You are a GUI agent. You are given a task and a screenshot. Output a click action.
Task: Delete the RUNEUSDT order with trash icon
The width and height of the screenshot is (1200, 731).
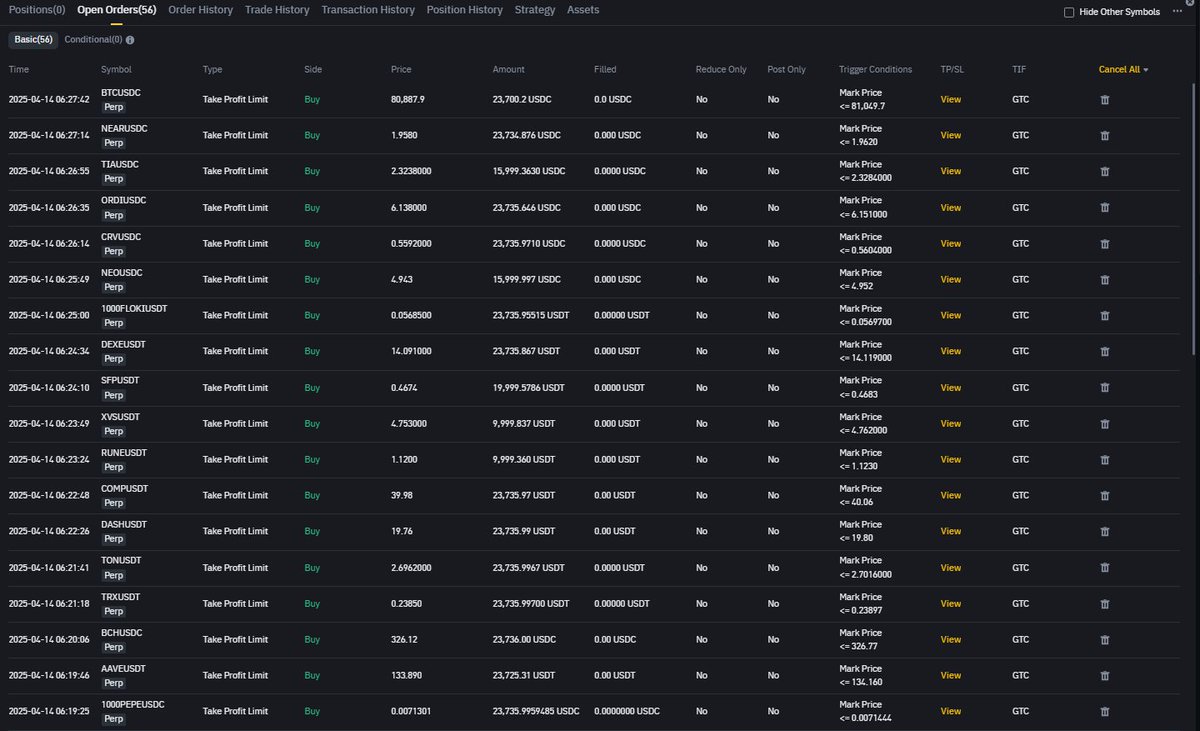tap(1105, 460)
